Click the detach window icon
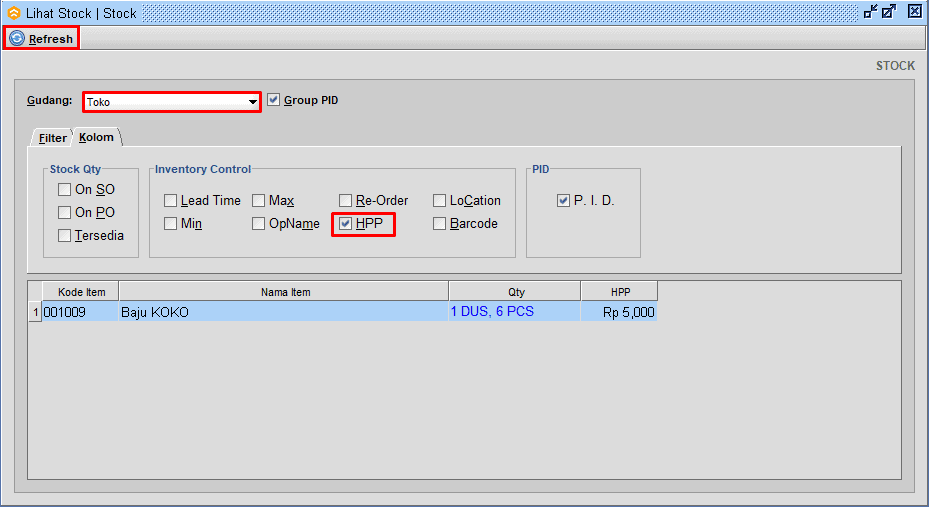The width and height of the screenshot is (929, 507). pyautogui.click(x=870, y=12)
